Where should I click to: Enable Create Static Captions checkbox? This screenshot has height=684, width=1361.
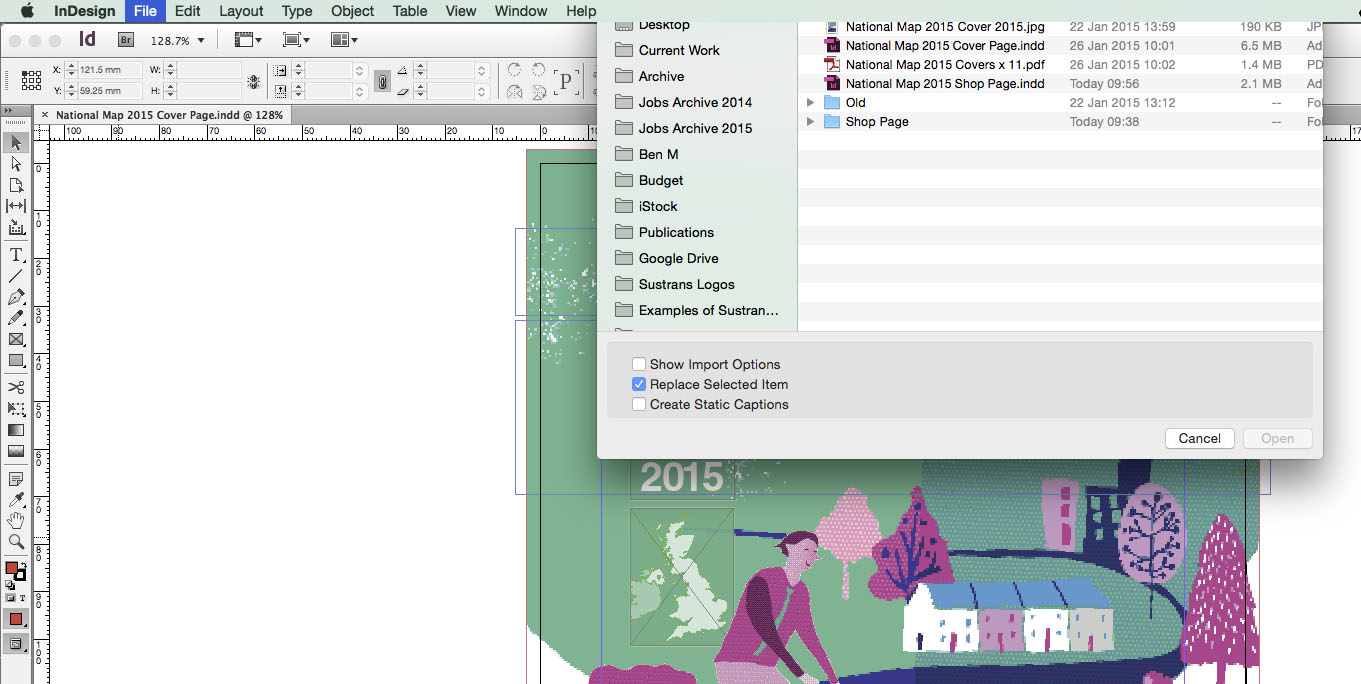coord(639,404)
